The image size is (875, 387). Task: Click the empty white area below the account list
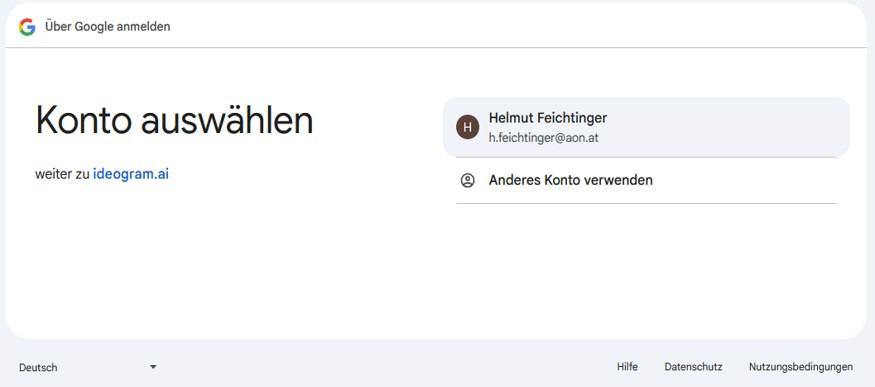[646, 268]
